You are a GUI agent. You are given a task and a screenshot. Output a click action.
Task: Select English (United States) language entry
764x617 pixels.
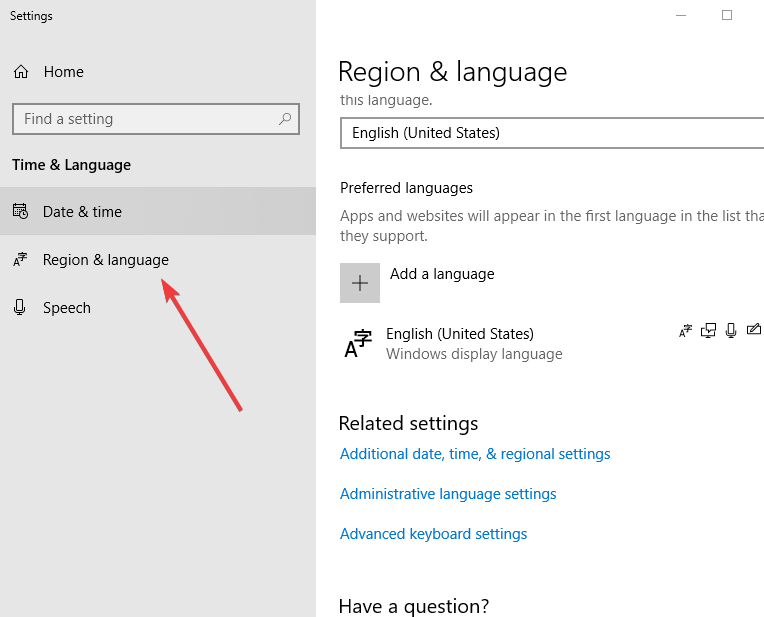(x=460, y=334)
